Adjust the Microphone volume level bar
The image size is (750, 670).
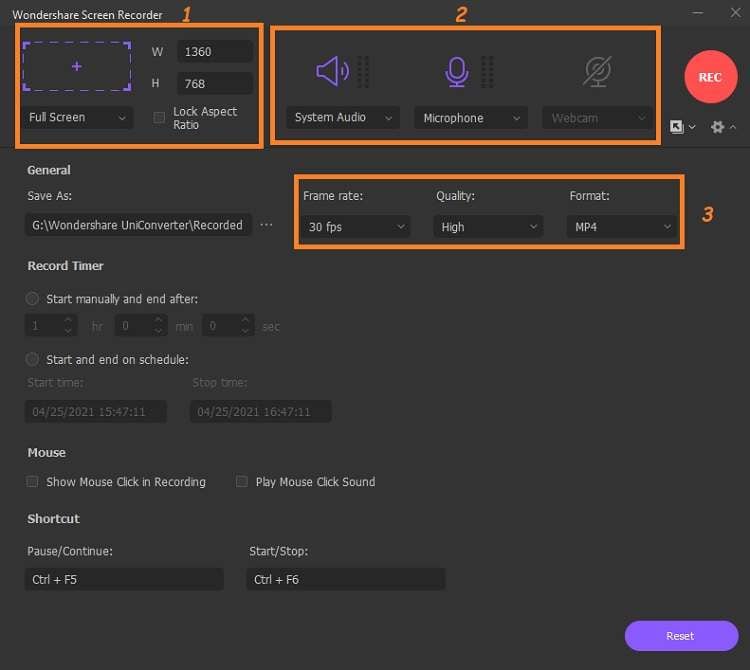(x=487, y=72)
